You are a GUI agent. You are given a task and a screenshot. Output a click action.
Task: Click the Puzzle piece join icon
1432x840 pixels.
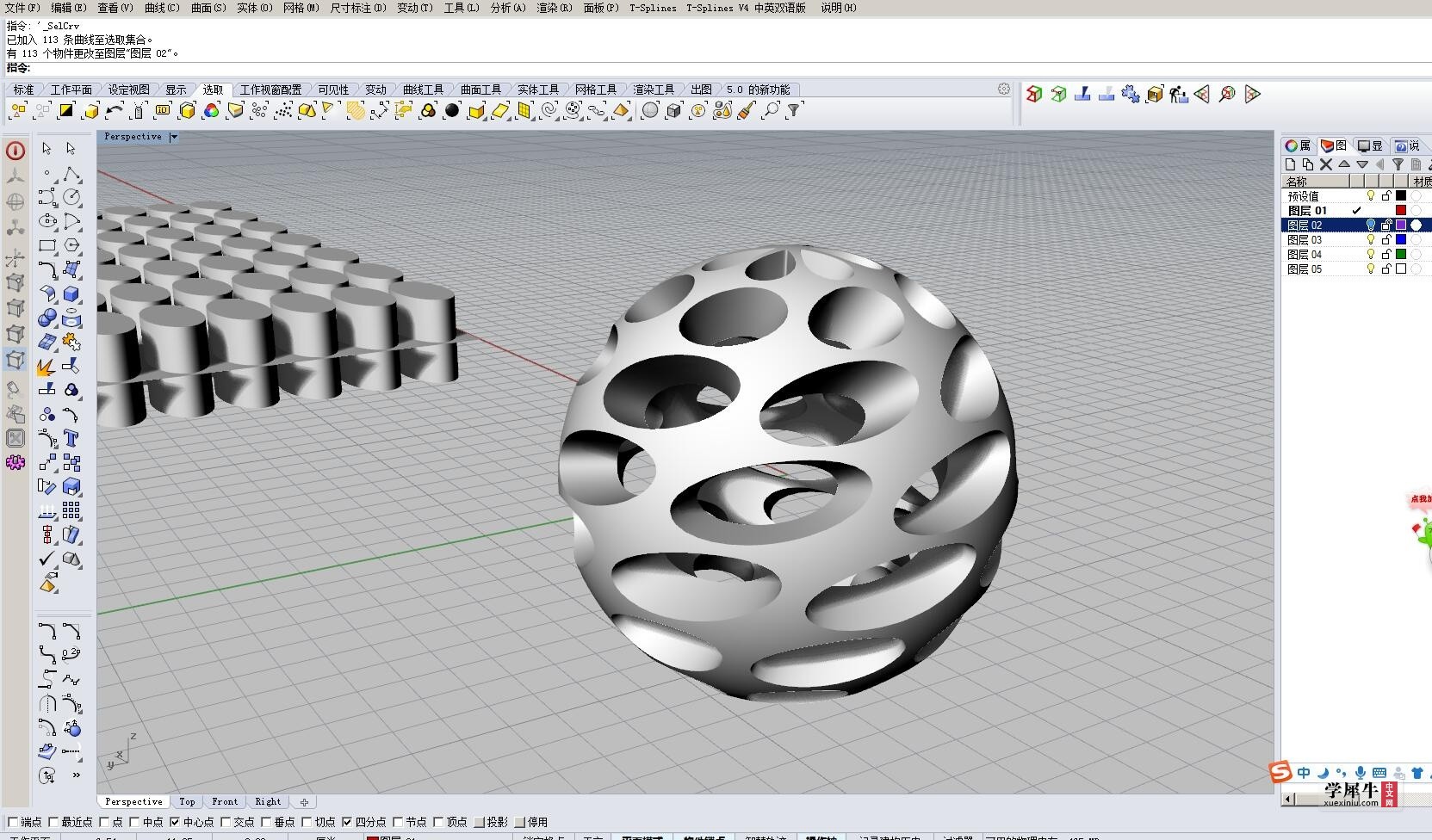tap(72, 343)
